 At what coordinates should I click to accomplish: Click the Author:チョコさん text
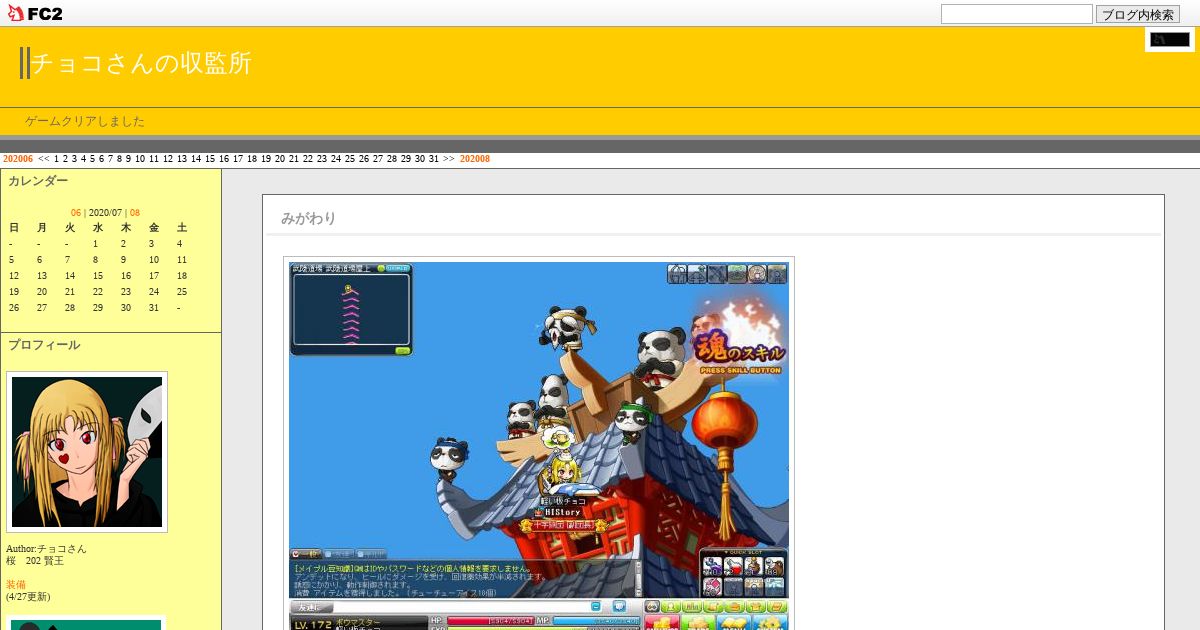[x=46, y=549]
